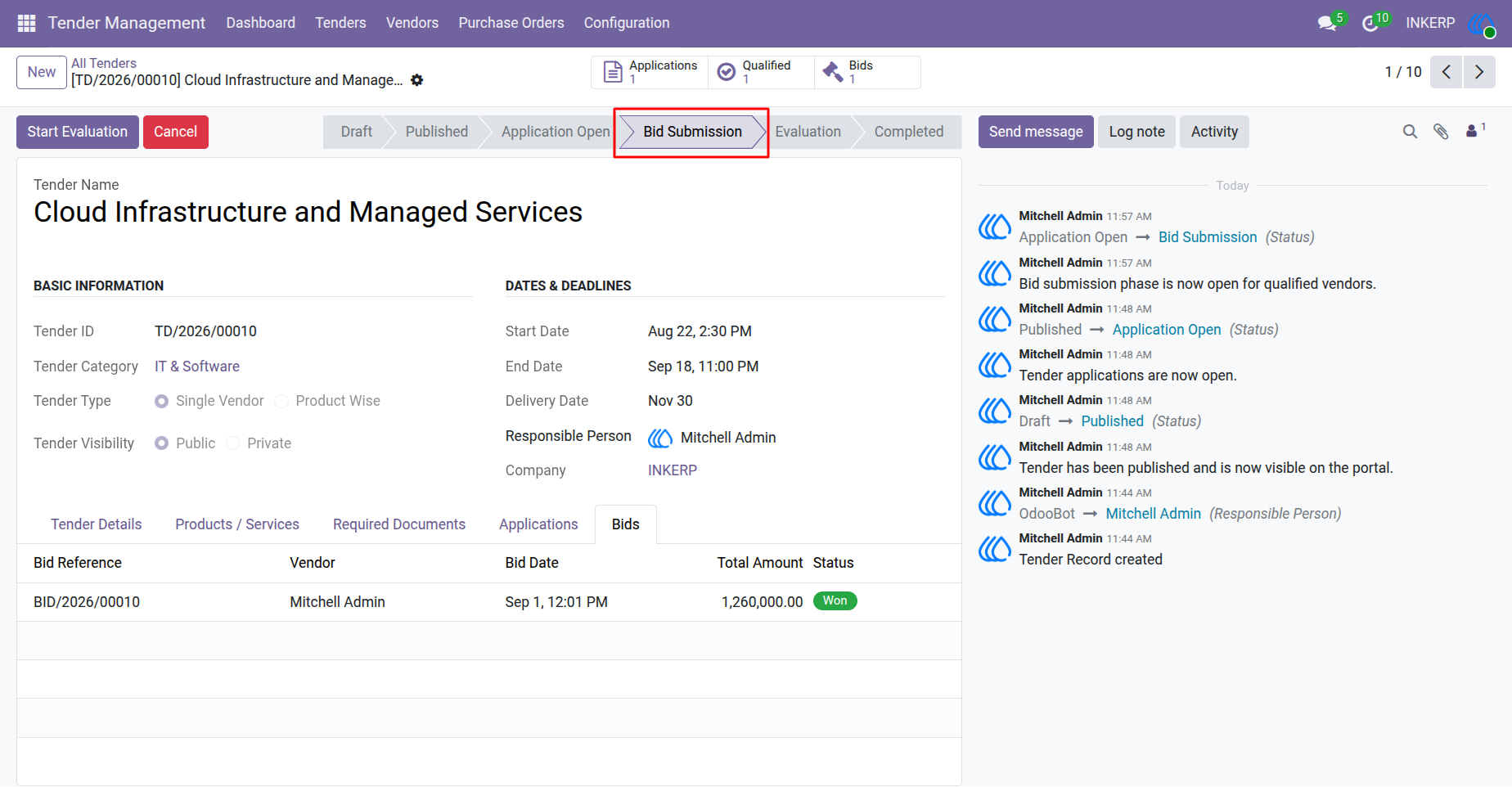Image resolution: width=1512 pixels, height=787 pixels.
Task: Open the Qualified checkmark stat button
Action: click(761, 72)
